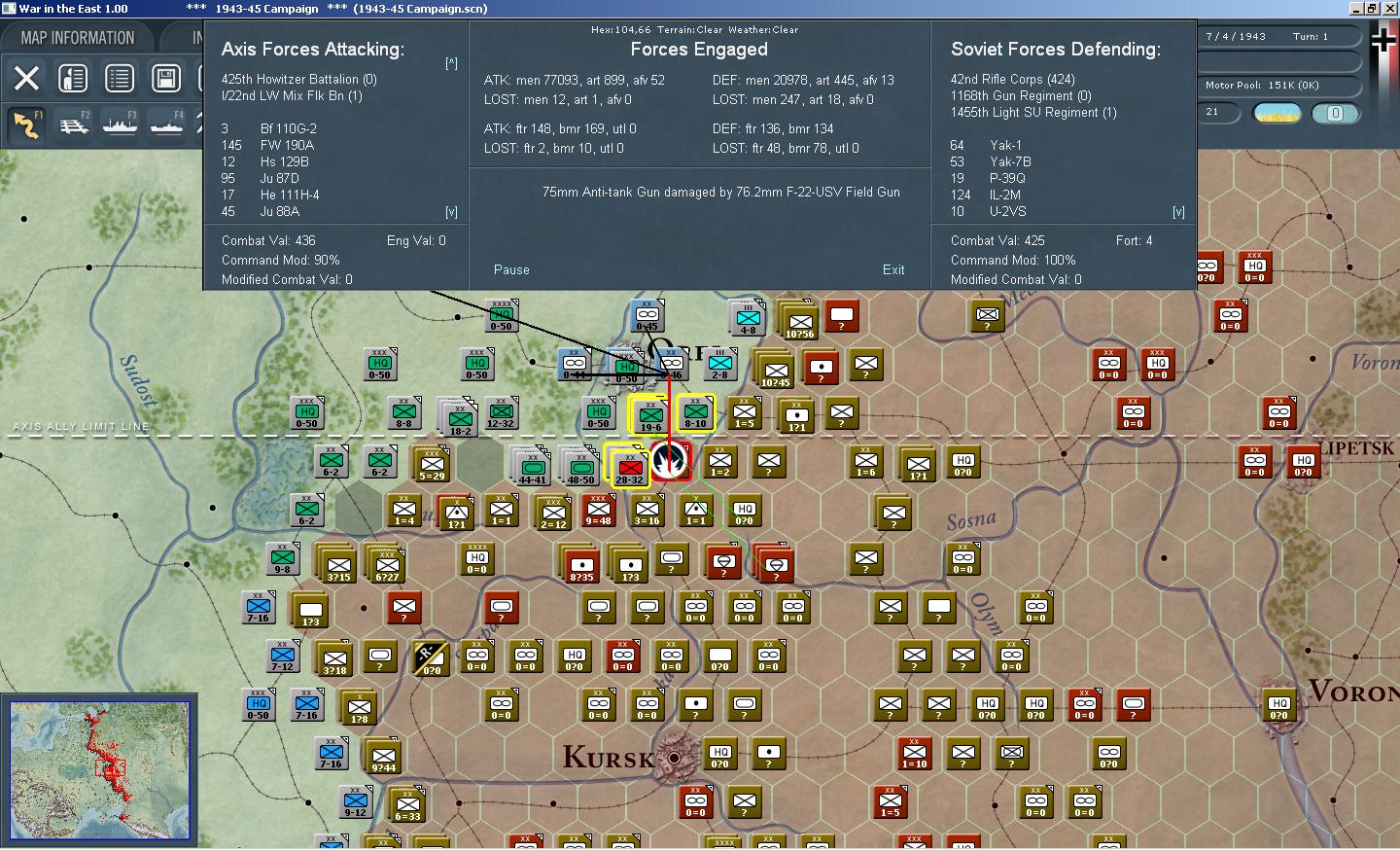This screenshot has height=852, width=1400.
Task: Click the I/22nd LW Mix Flk Bn entry
Action: (292, 95)
